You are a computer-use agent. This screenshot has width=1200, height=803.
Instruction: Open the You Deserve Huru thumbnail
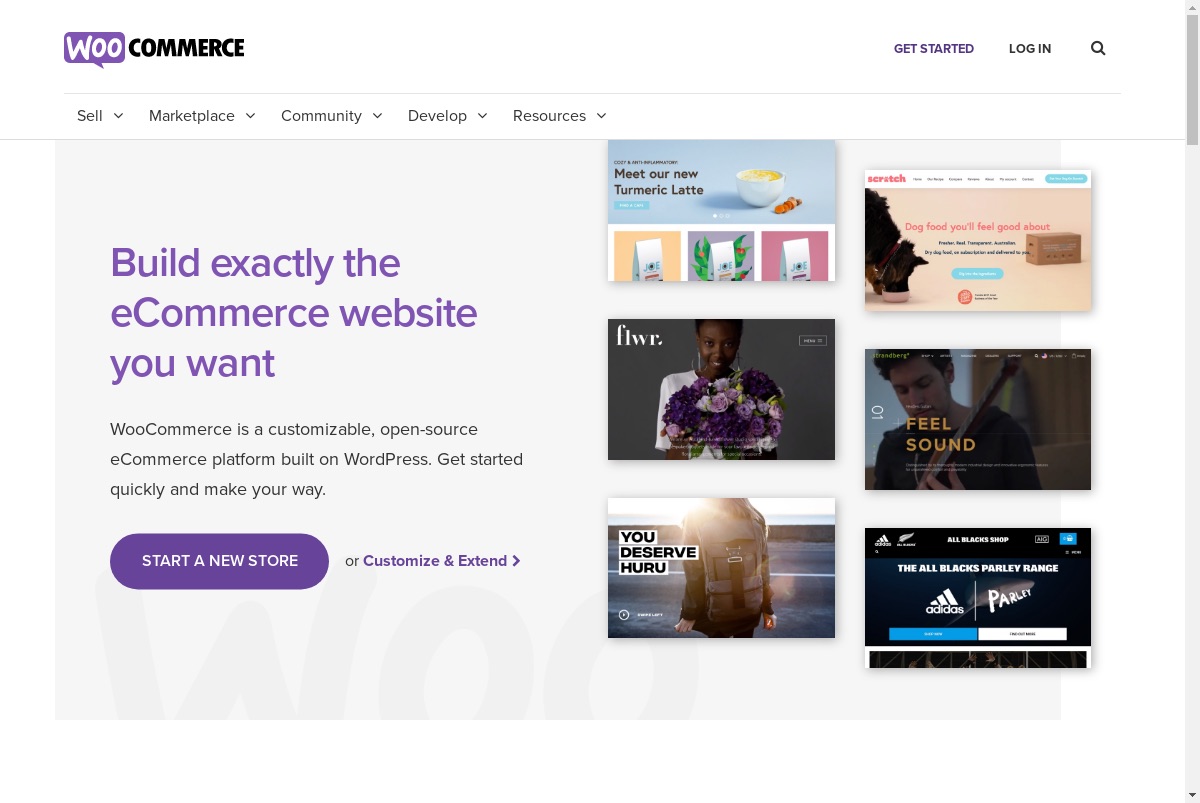[721, 568]
